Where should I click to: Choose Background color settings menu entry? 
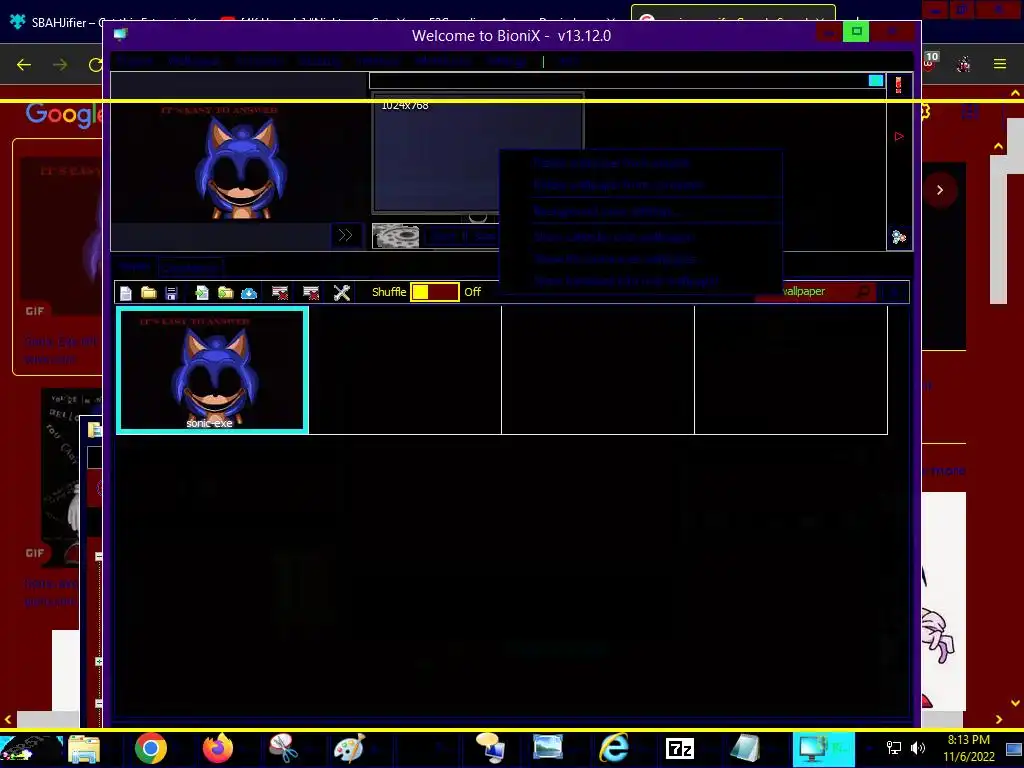tap(605, 212)
